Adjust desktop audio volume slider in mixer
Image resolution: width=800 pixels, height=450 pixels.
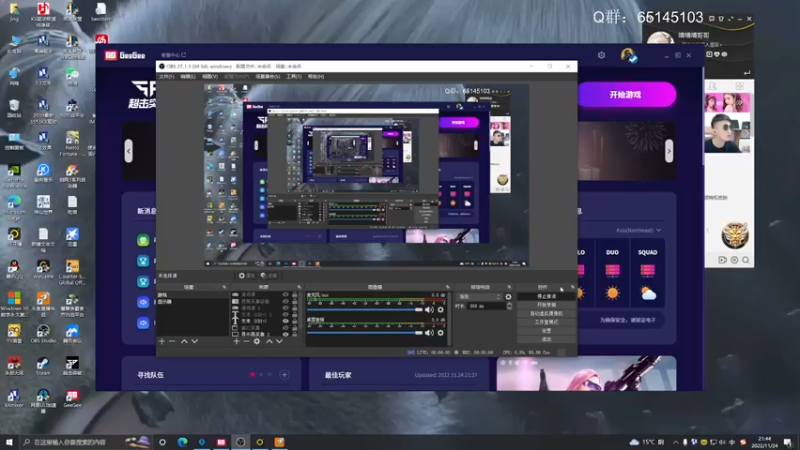click(365, 333)
